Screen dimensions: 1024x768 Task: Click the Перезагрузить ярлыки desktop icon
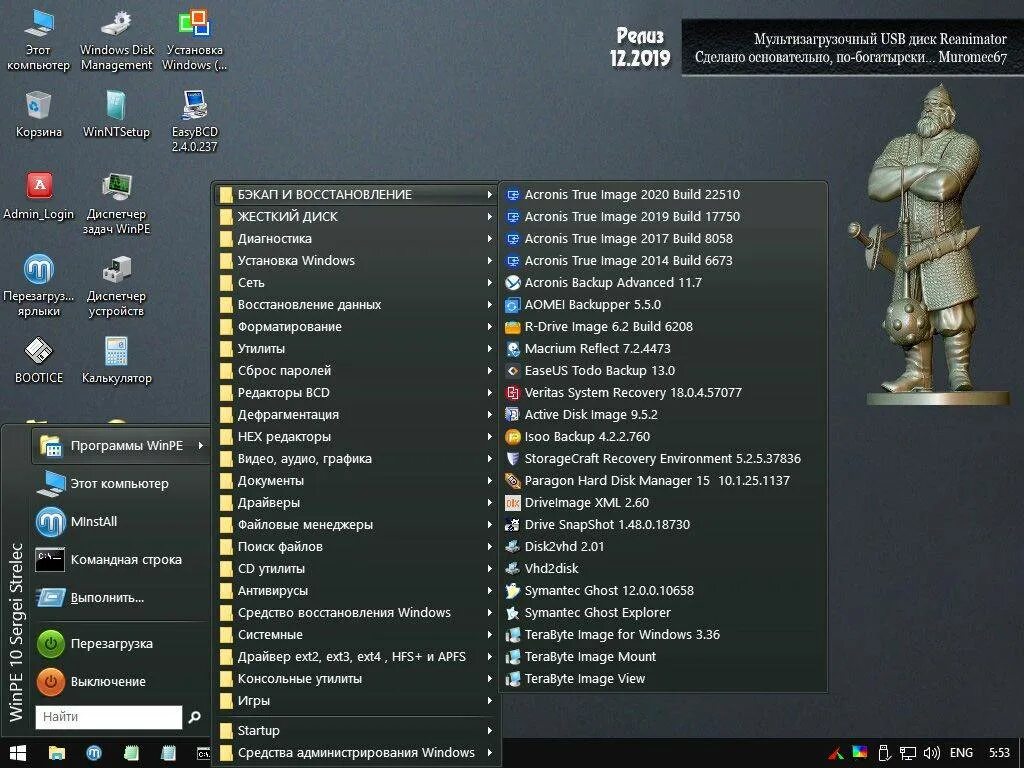39,286
